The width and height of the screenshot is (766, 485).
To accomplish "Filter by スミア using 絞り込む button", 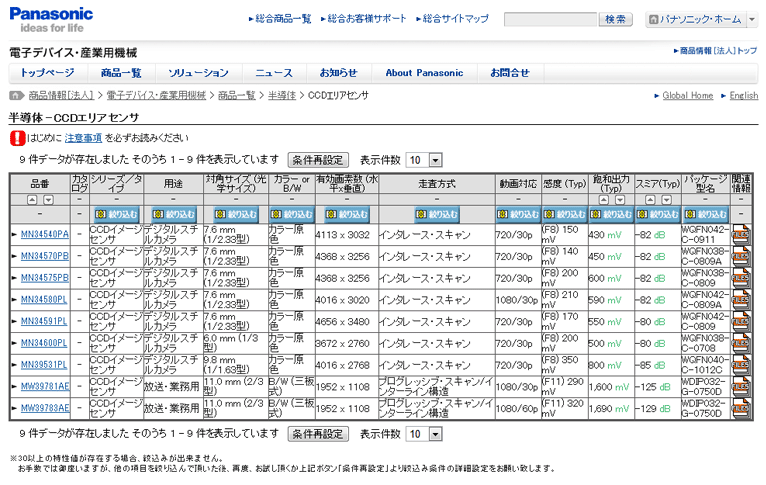I will pyautogui.click(x=658, y=214).
